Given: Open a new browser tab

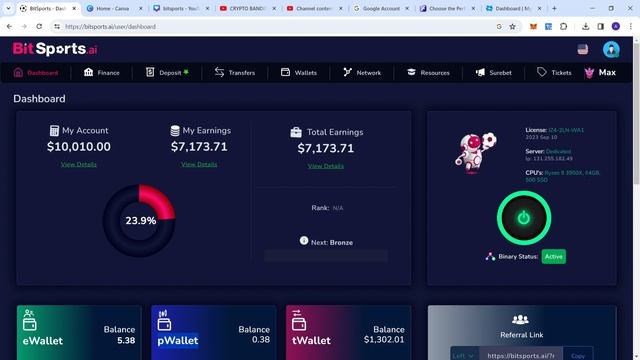Looking at the screenshot, I should coord(554,8).
